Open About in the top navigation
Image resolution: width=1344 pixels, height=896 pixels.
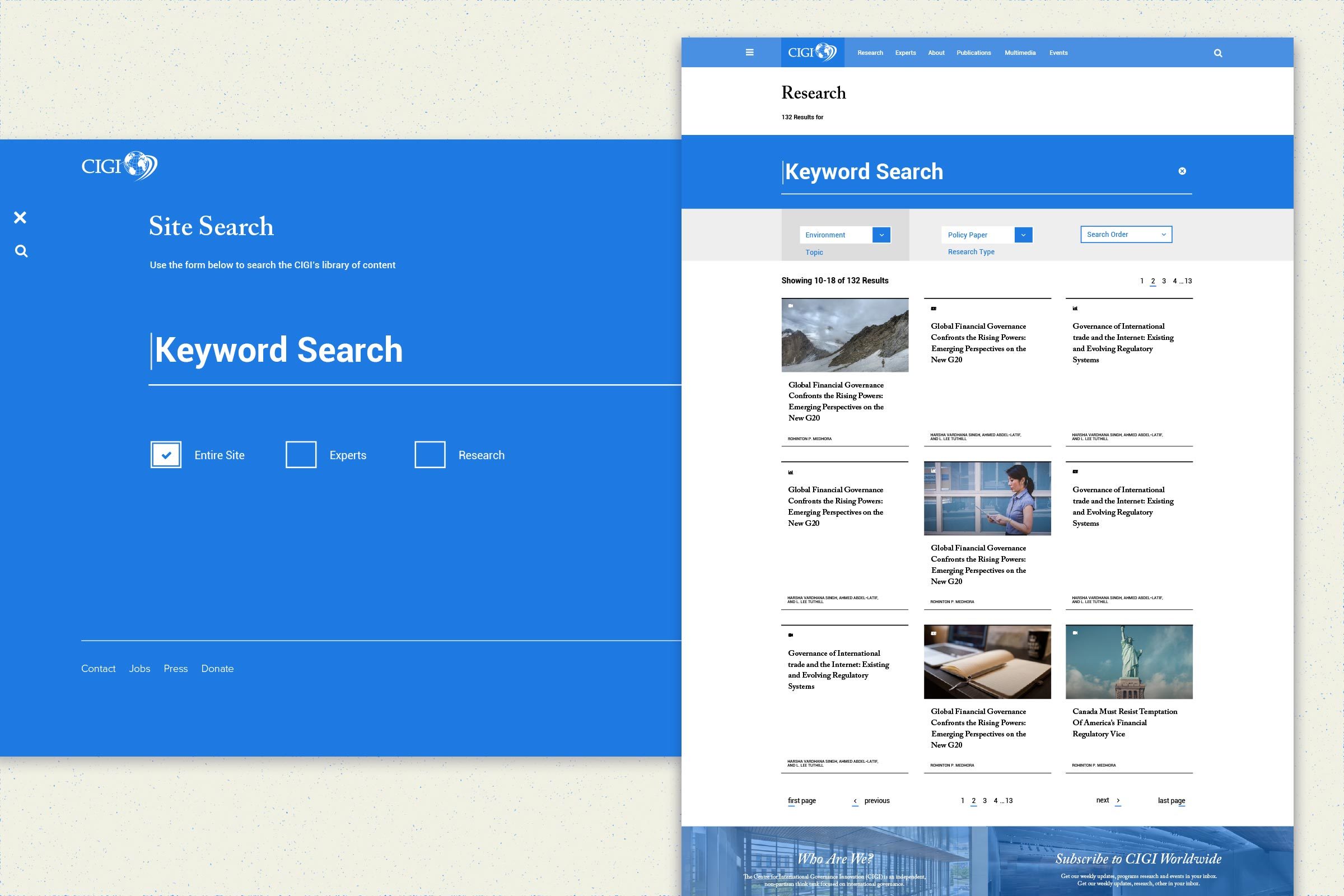[936, 53]
